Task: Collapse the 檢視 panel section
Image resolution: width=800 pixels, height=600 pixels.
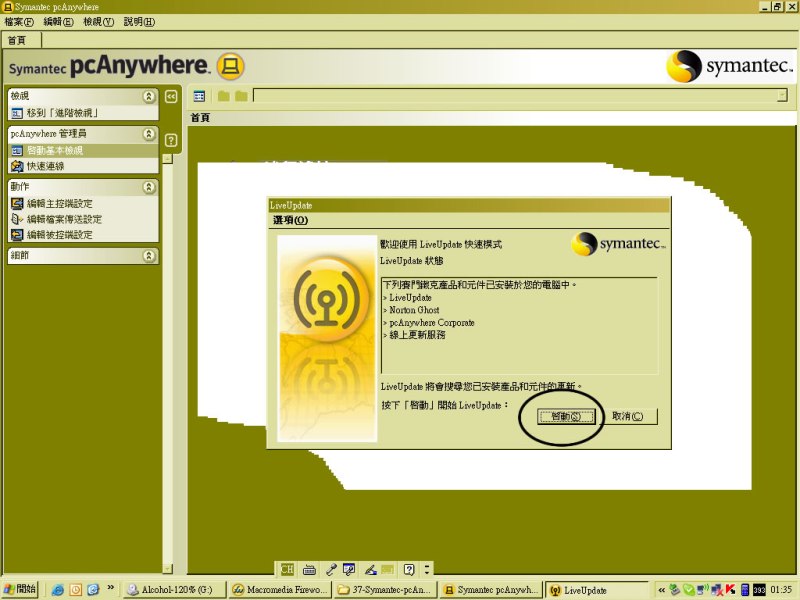Action: [x=148, y=96]
